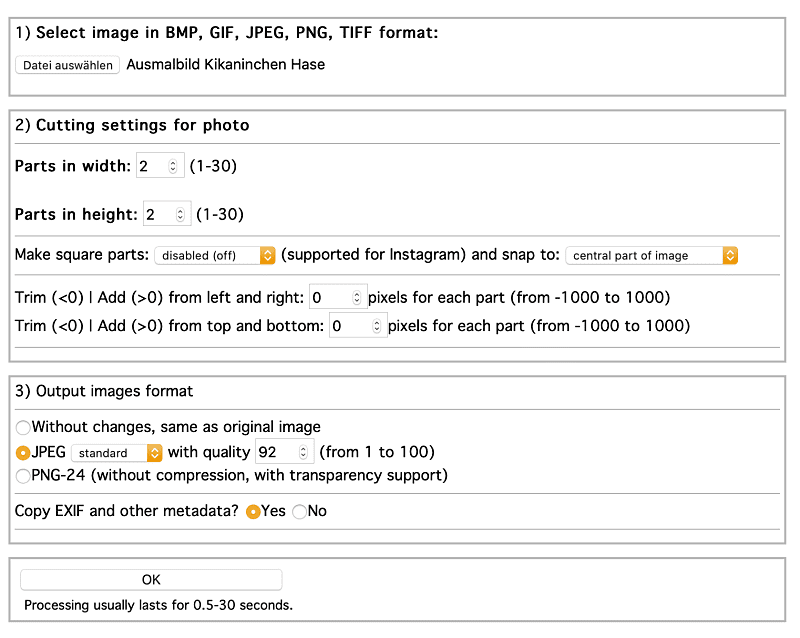Choose No for copying EXIF metadata
This screenshot has height=638, width=800.
coord(299,512)
